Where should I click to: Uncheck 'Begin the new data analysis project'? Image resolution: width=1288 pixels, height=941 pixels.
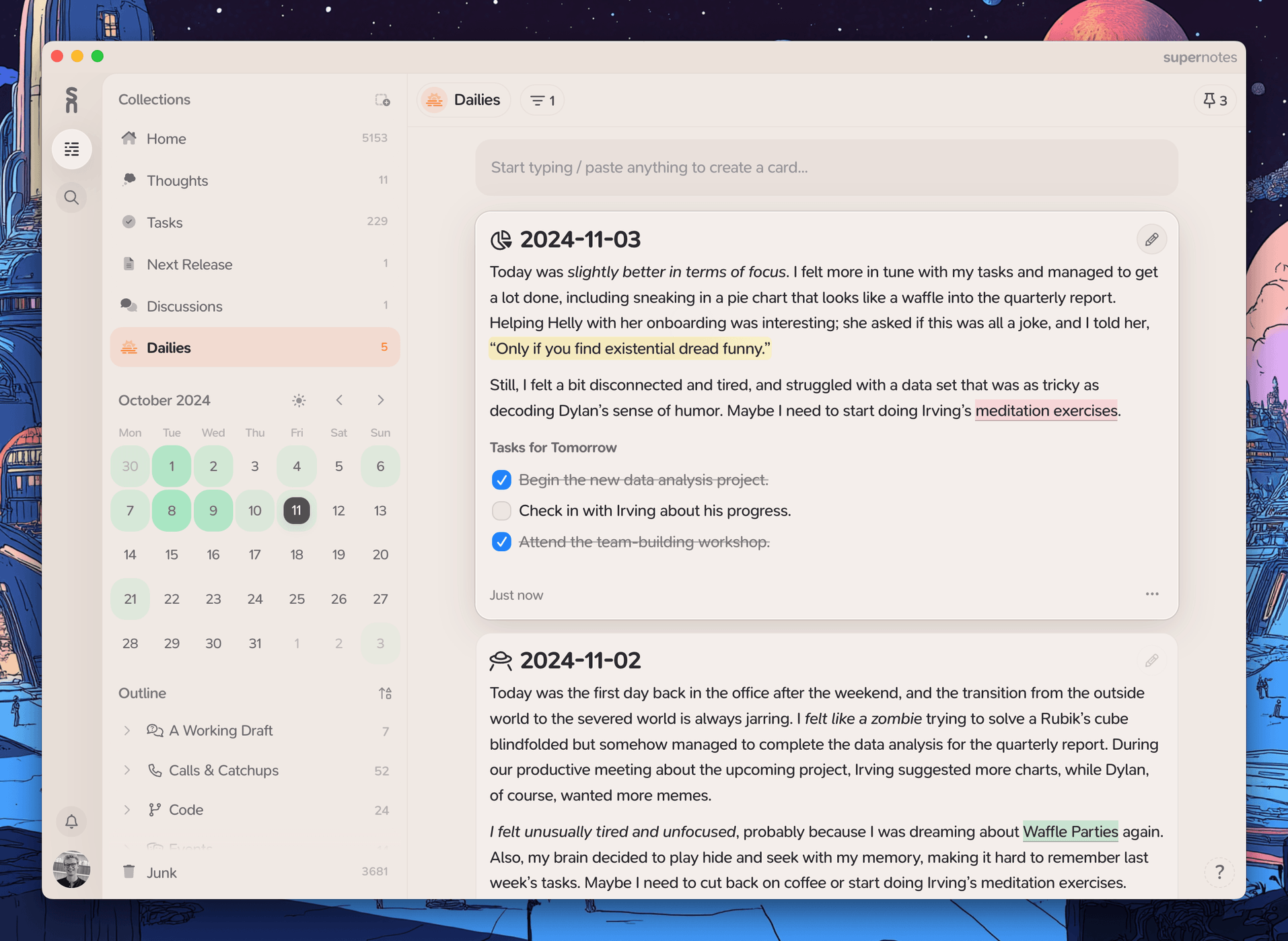coord(501,480)
